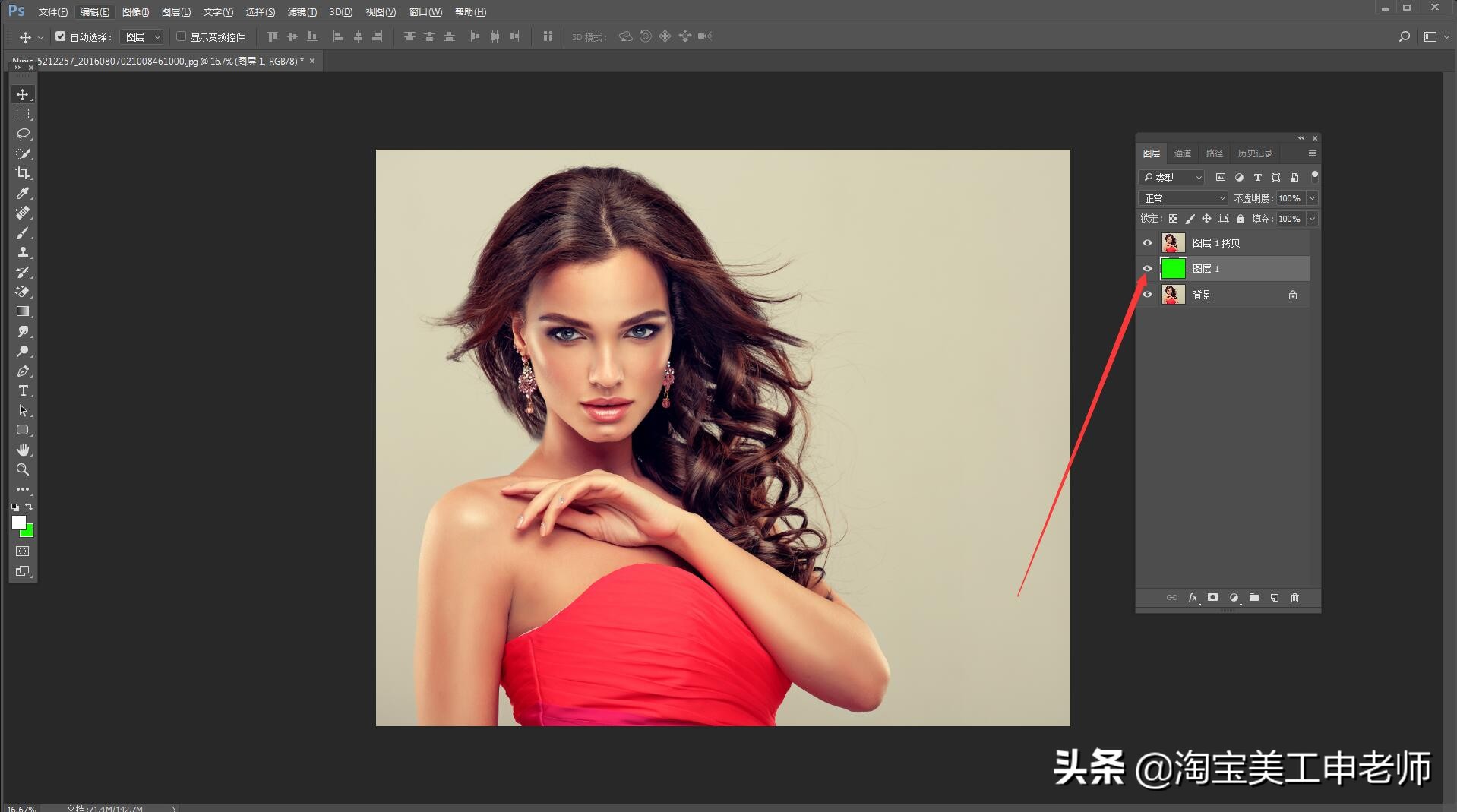Switch to the 通道 tab
Image resolution: width=1457 pixels, height=812 pixels.
click(x=1182, y=153)
